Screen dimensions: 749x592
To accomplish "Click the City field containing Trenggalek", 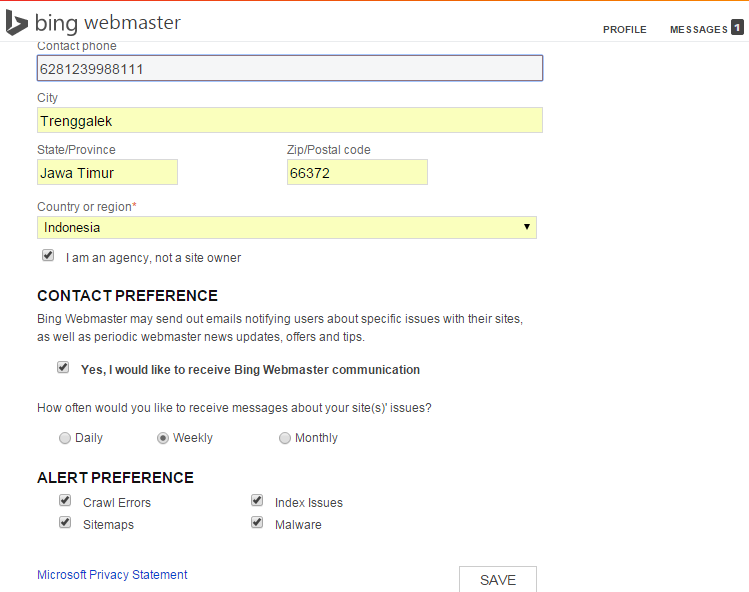I will pos(290,121).
